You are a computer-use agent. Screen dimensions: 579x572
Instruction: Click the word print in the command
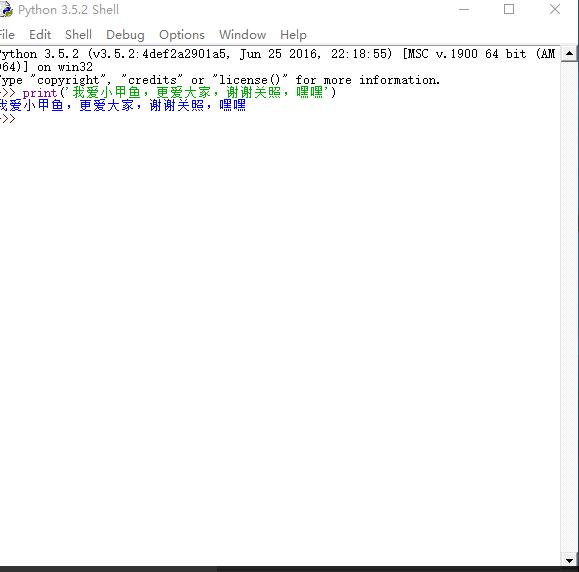pyautogui.click(x=40, y=93)
